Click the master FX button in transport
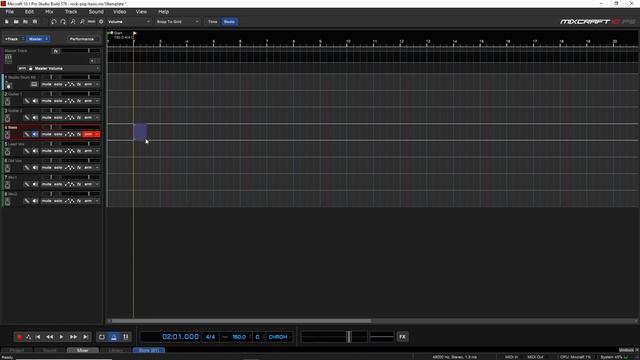This screenshot has height=360, width=640. pyautogui.click(x=402, y=337)
